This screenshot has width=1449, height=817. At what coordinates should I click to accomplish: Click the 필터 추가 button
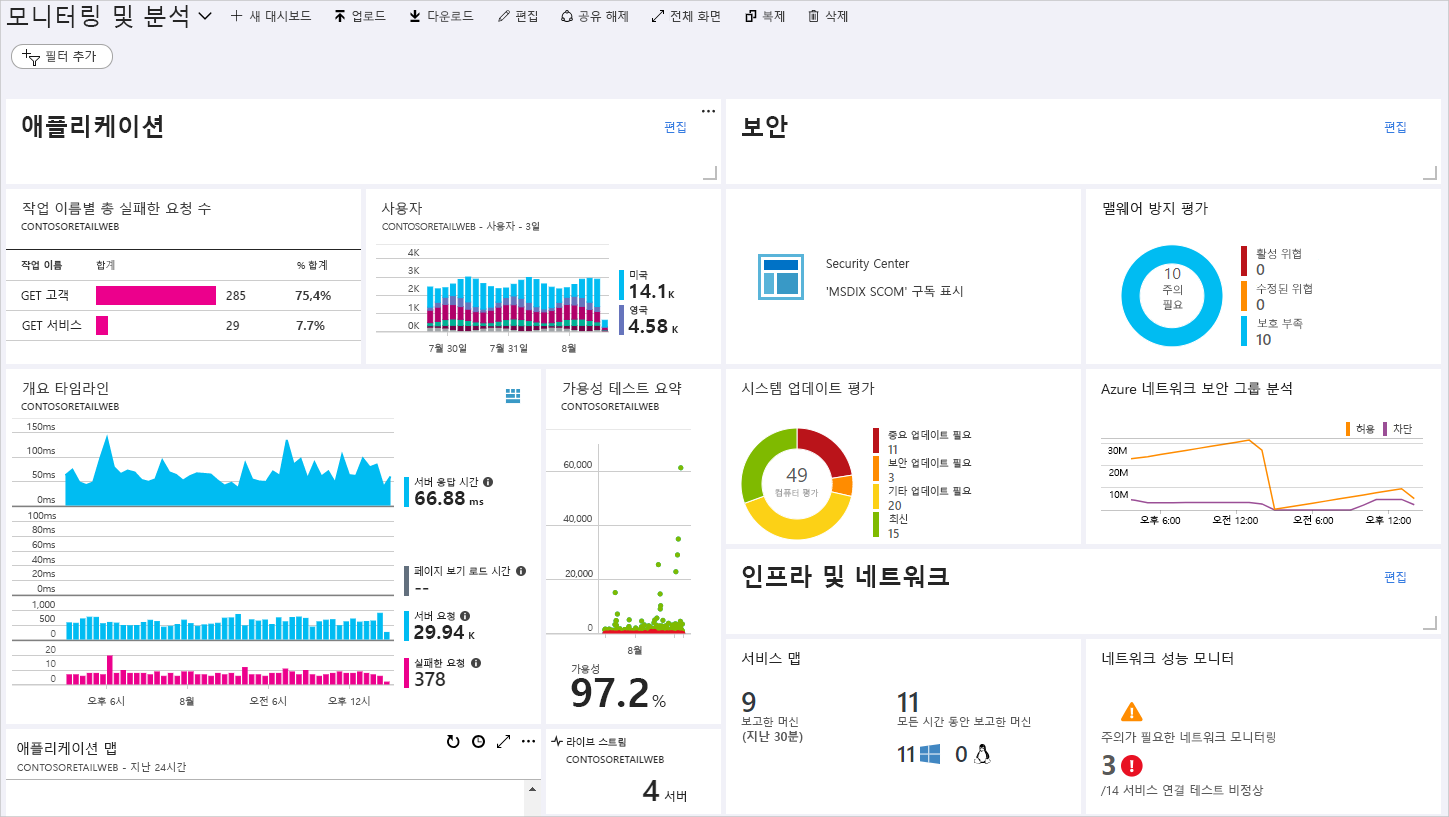(x=62, y=57)
